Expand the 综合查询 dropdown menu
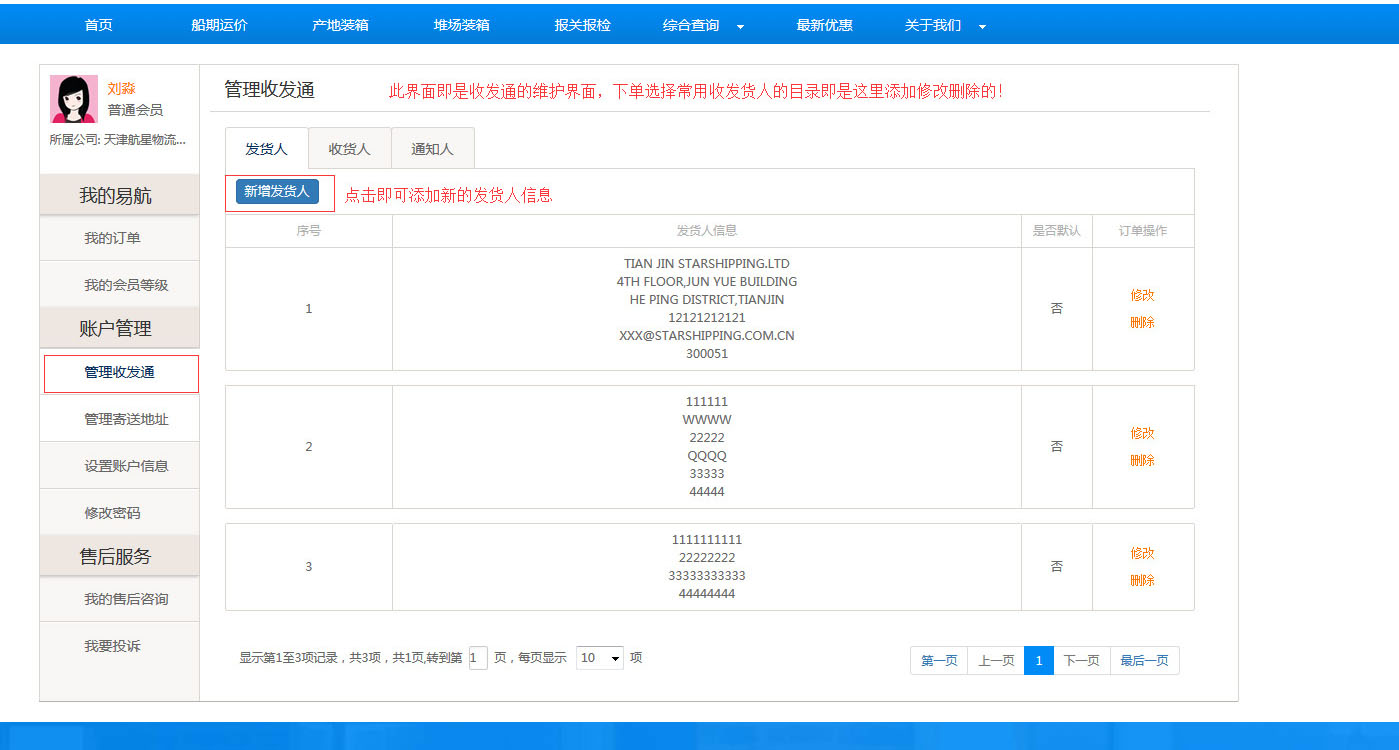Screen dimensions: 1399x750 coord(703,25)
